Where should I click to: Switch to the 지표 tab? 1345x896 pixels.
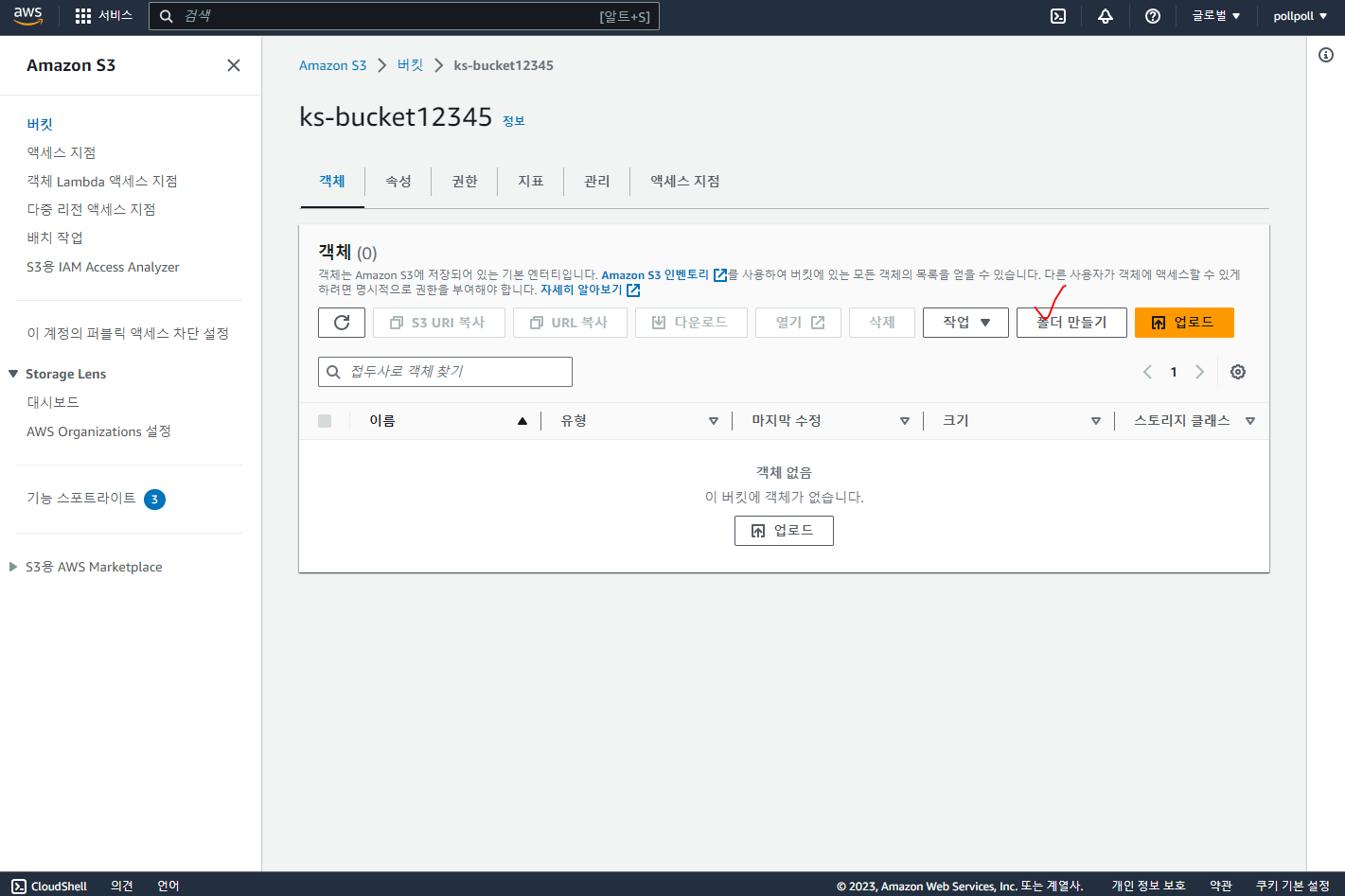click(x=531, y=181)
